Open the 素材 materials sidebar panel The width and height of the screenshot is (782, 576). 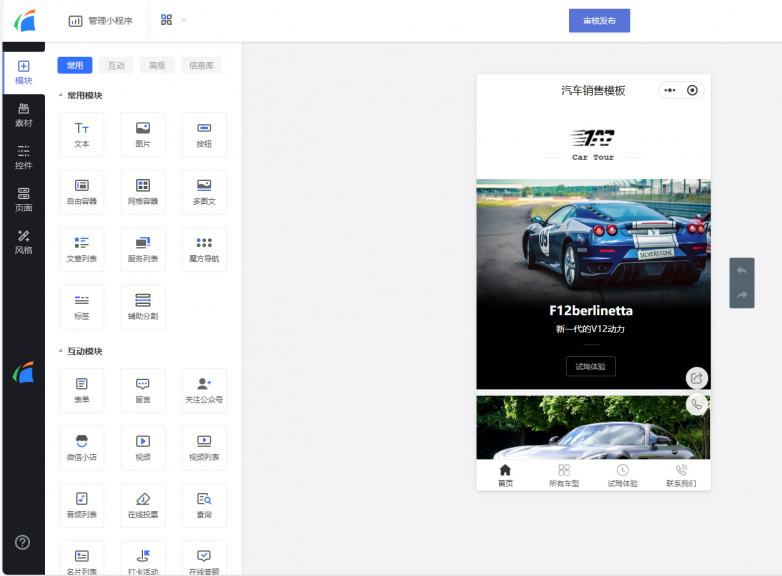point(23,116)
